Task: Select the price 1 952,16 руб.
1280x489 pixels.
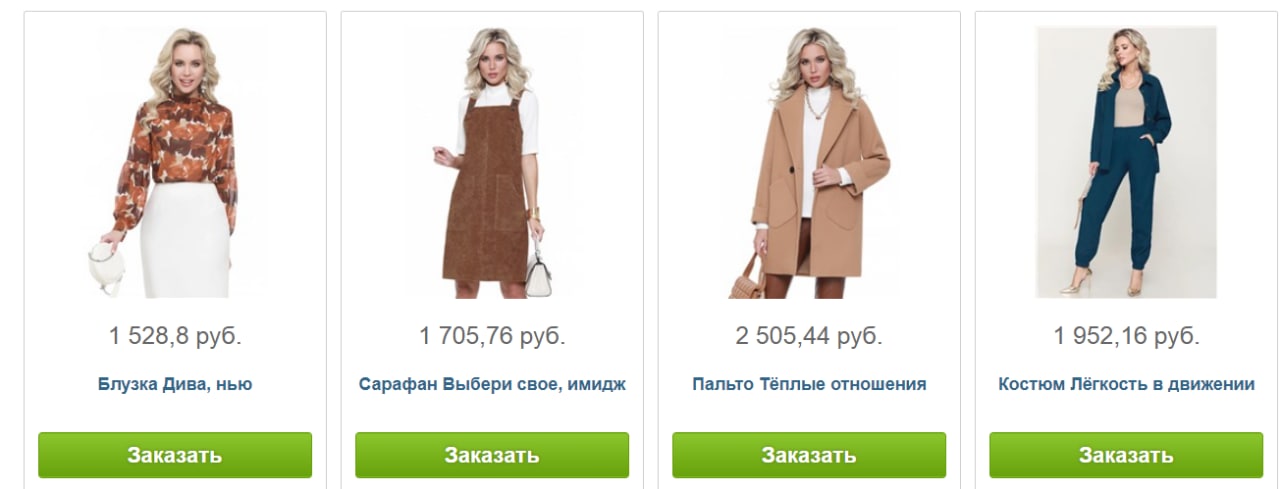Action: 1126,336
